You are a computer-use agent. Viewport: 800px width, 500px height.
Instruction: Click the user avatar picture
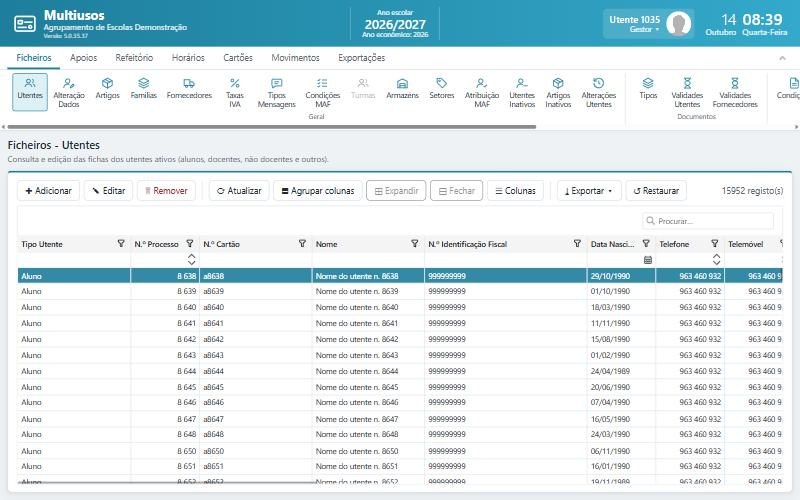(x=679, y=23)
